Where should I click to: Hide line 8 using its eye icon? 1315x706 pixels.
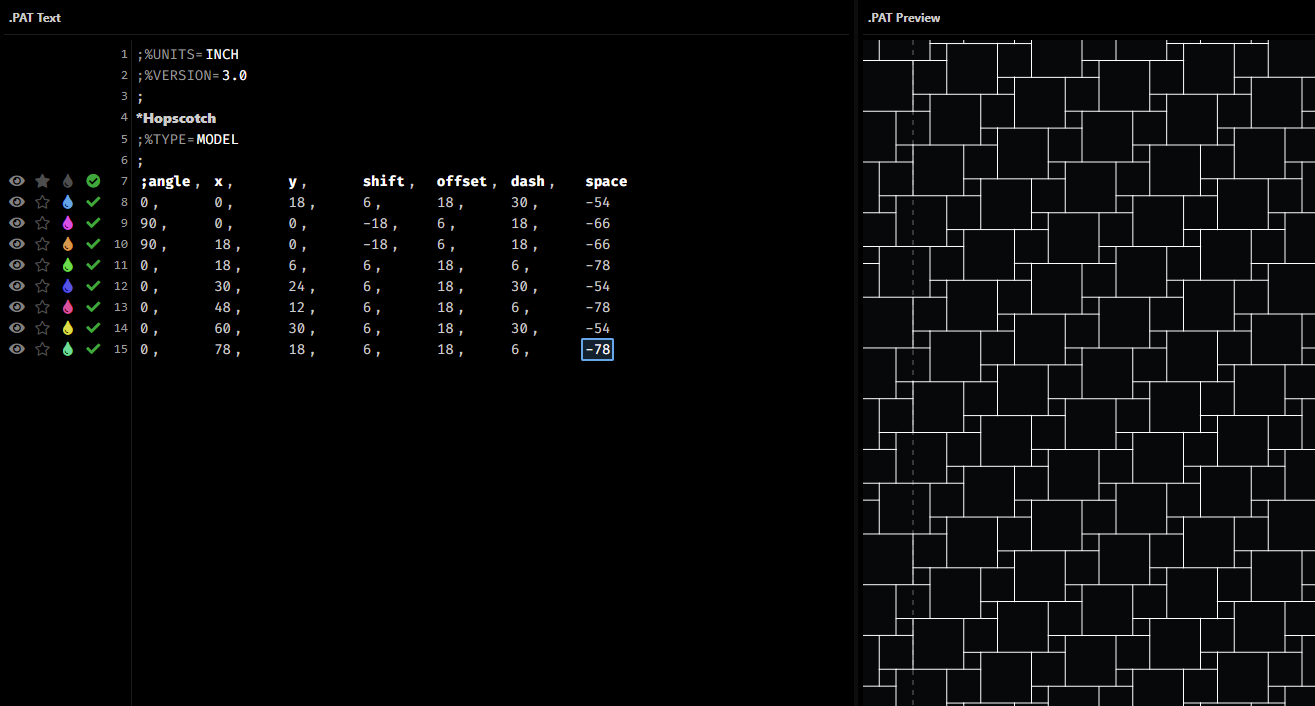point(17,202)
